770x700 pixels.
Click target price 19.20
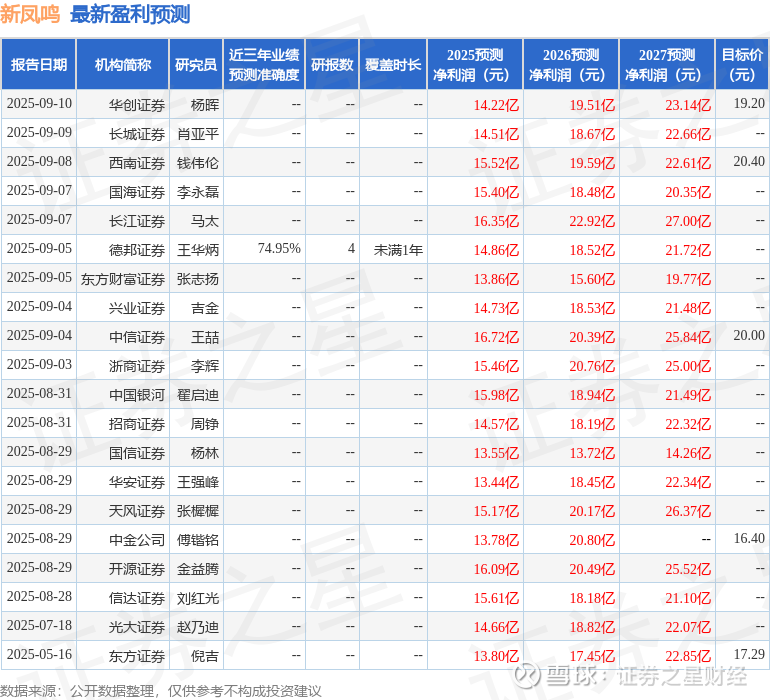click(x=749, y=103)
